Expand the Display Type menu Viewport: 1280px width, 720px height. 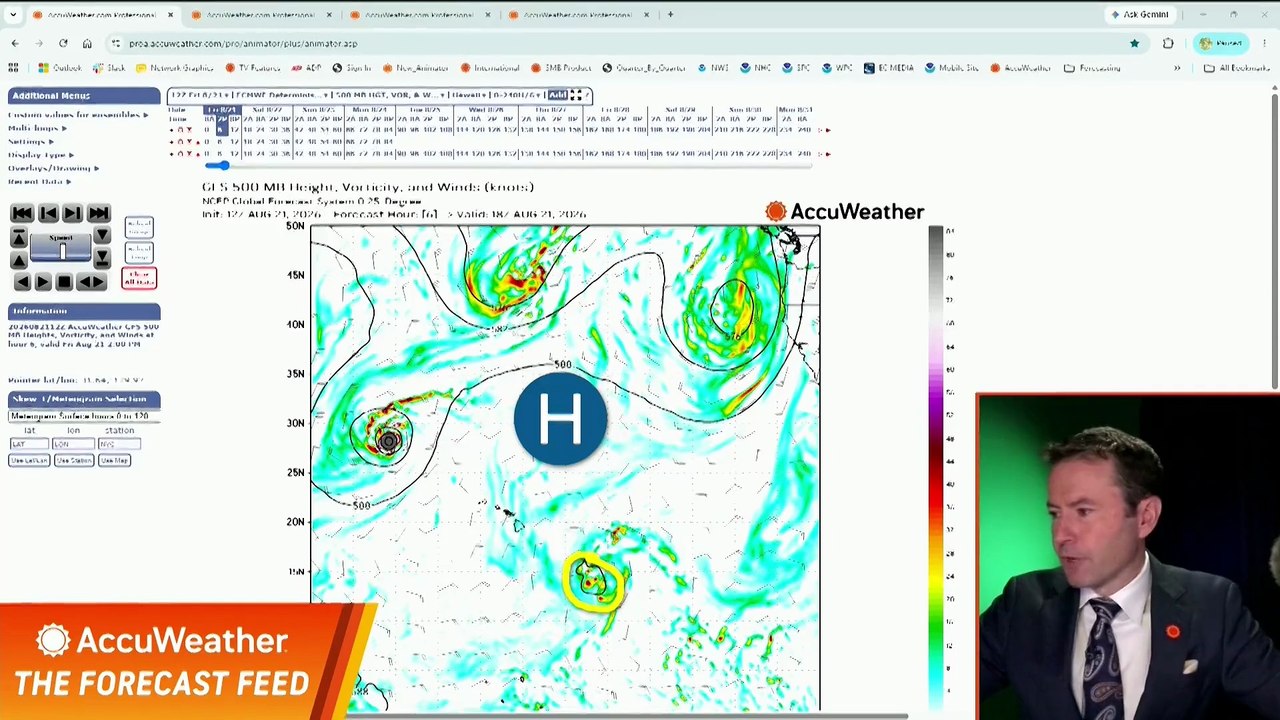click(40, 155)
